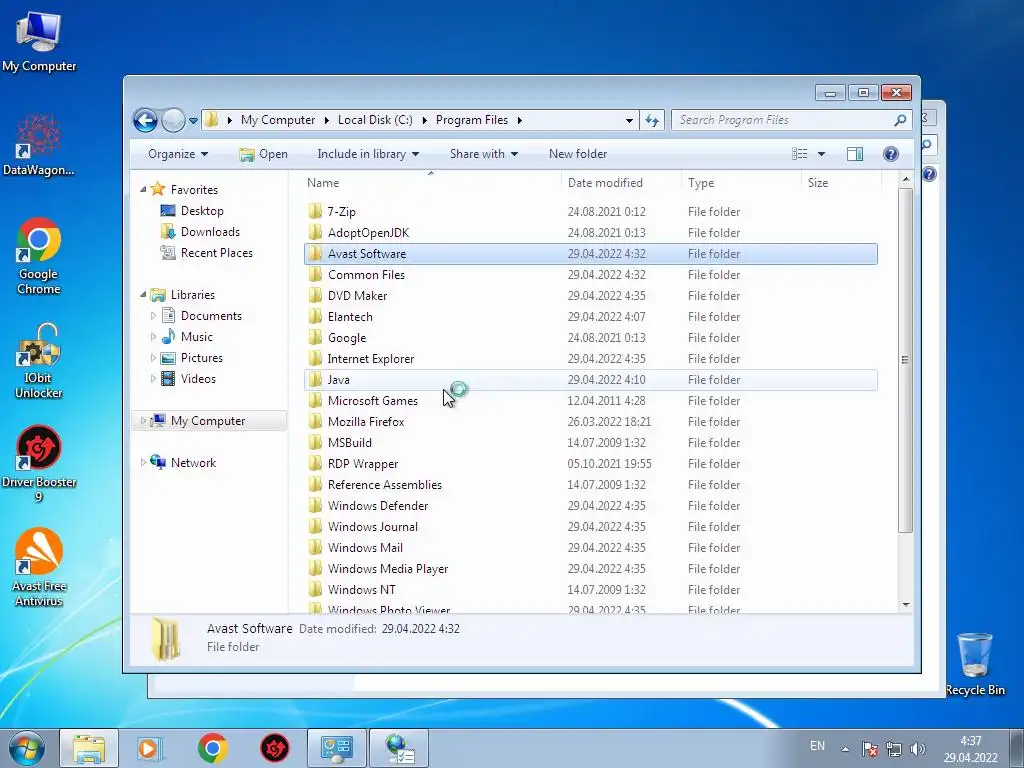Collapse the Favorites tree section
Viewport: 1024px width, 768px height.
point(143,189)
